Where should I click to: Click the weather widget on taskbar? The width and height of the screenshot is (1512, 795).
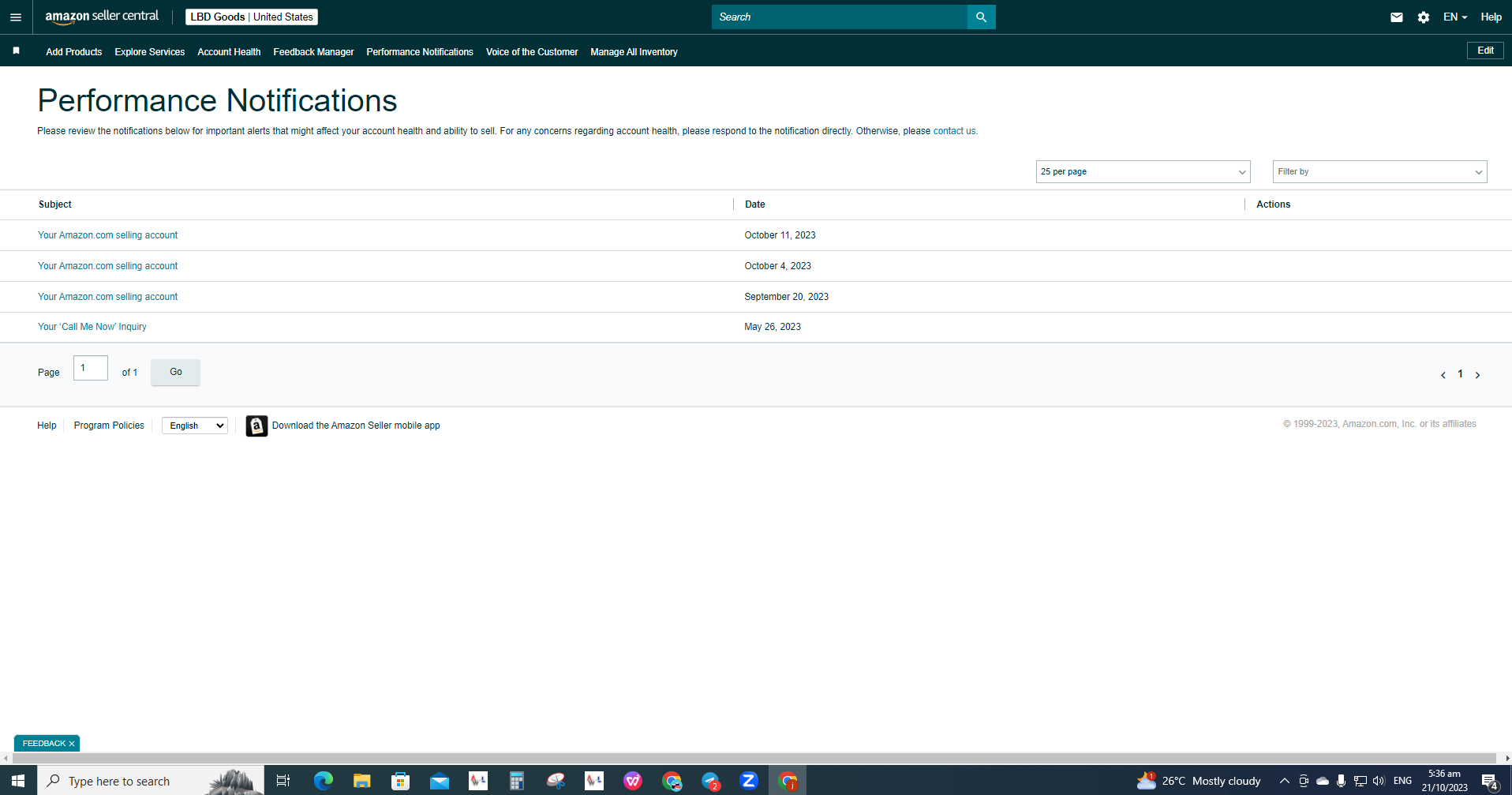coord(1199,781)
